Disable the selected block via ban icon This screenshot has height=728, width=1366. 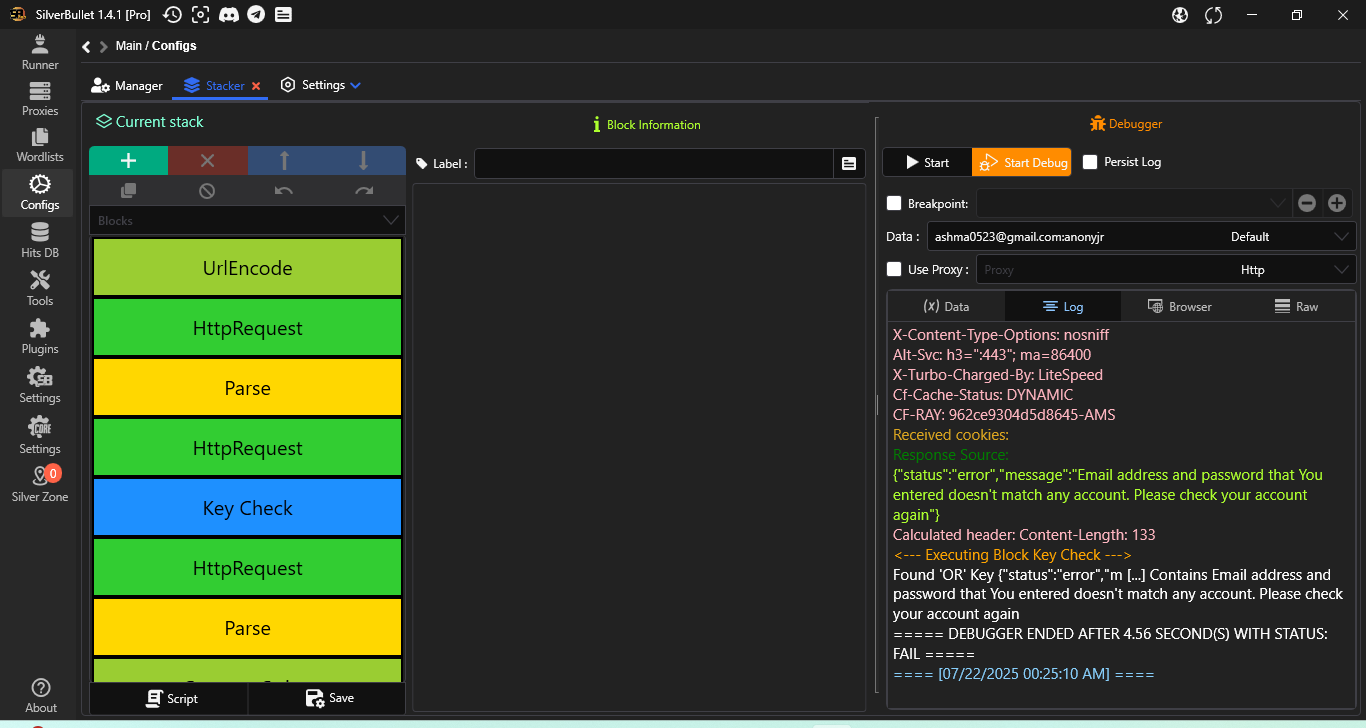(x=207, y=191)
